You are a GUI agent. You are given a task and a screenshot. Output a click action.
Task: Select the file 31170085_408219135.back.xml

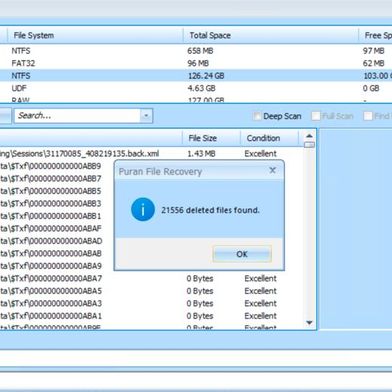pos(152,154)
